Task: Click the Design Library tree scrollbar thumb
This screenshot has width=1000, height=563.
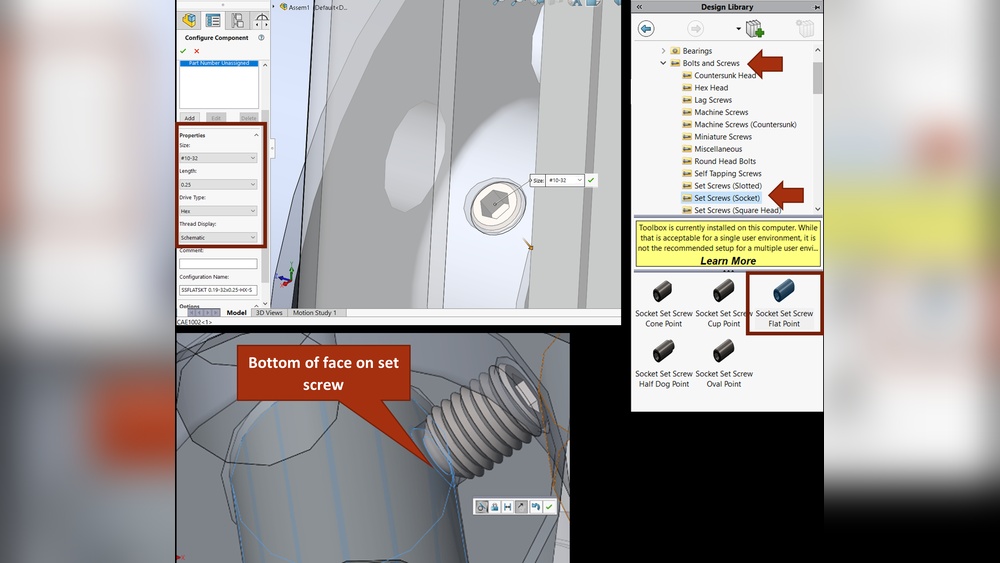Action: [818, 78]
